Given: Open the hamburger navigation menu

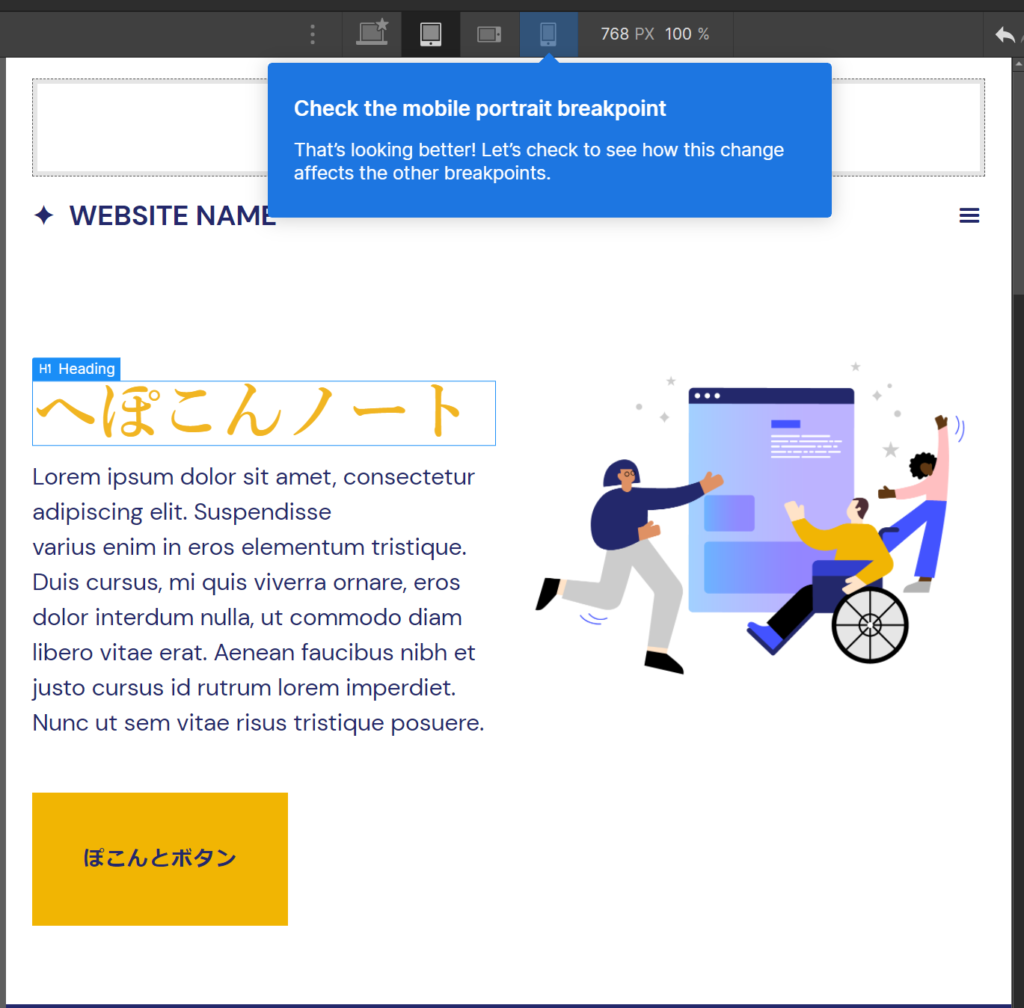Looking at the screenshot, I should pyautogui.click(x=969, y=215).
